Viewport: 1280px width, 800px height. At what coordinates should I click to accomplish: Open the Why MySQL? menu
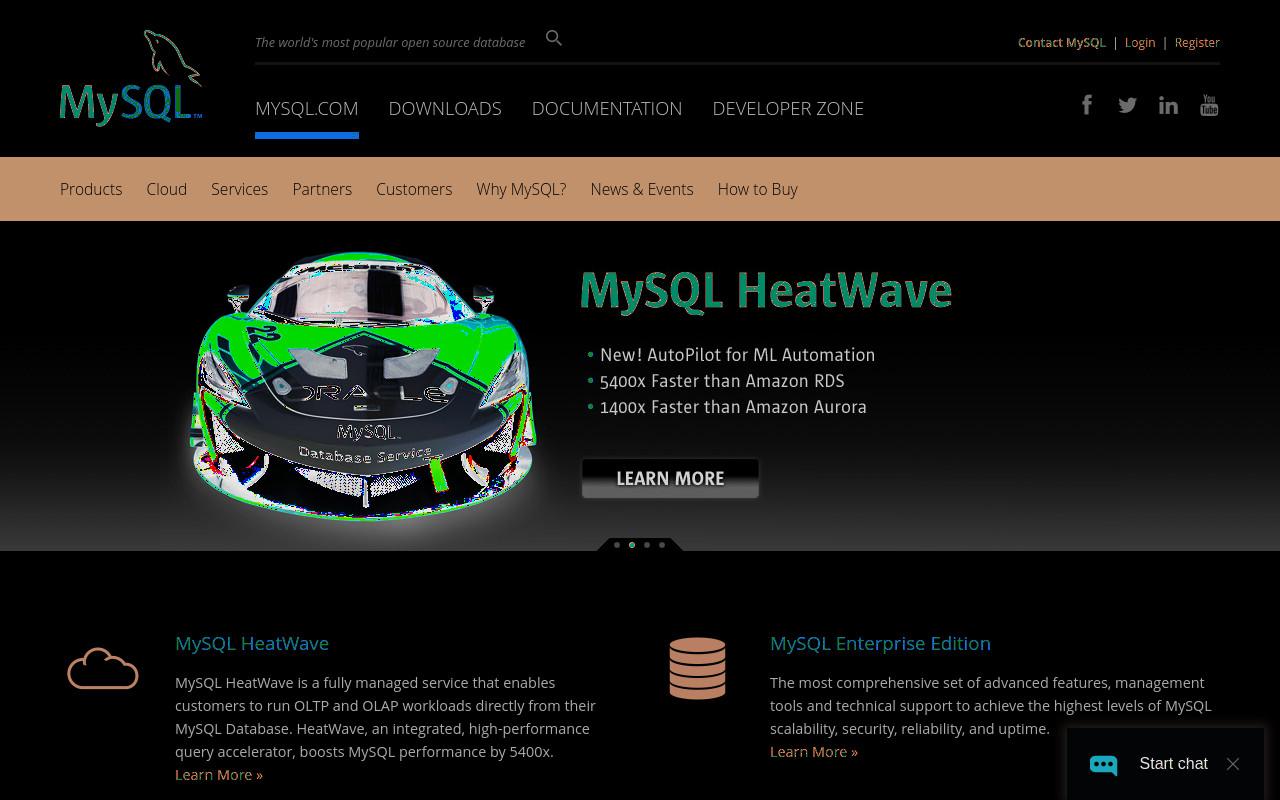pyautogui.click(x=521, y=189)
